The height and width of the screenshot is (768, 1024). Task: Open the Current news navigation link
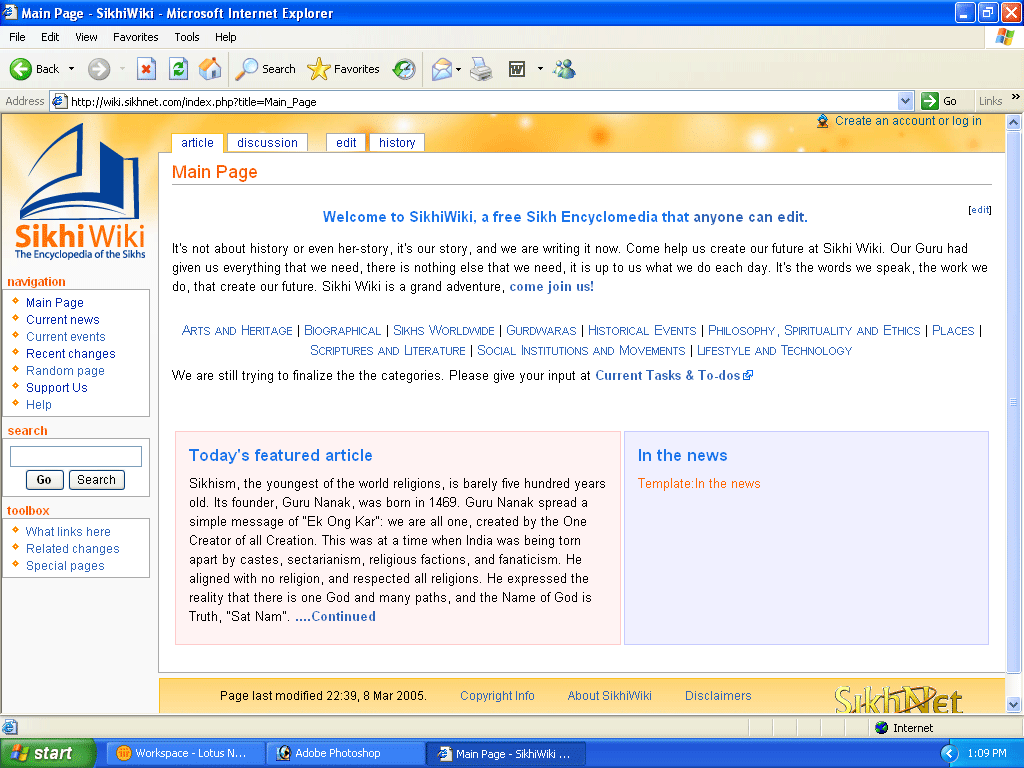(63, 320)
